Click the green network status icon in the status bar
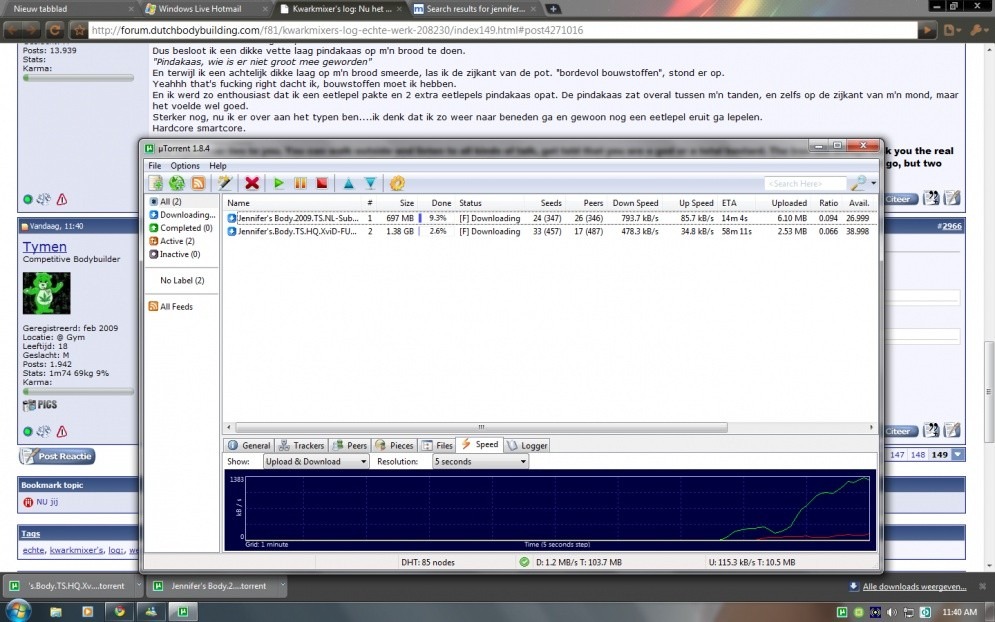 524,562
